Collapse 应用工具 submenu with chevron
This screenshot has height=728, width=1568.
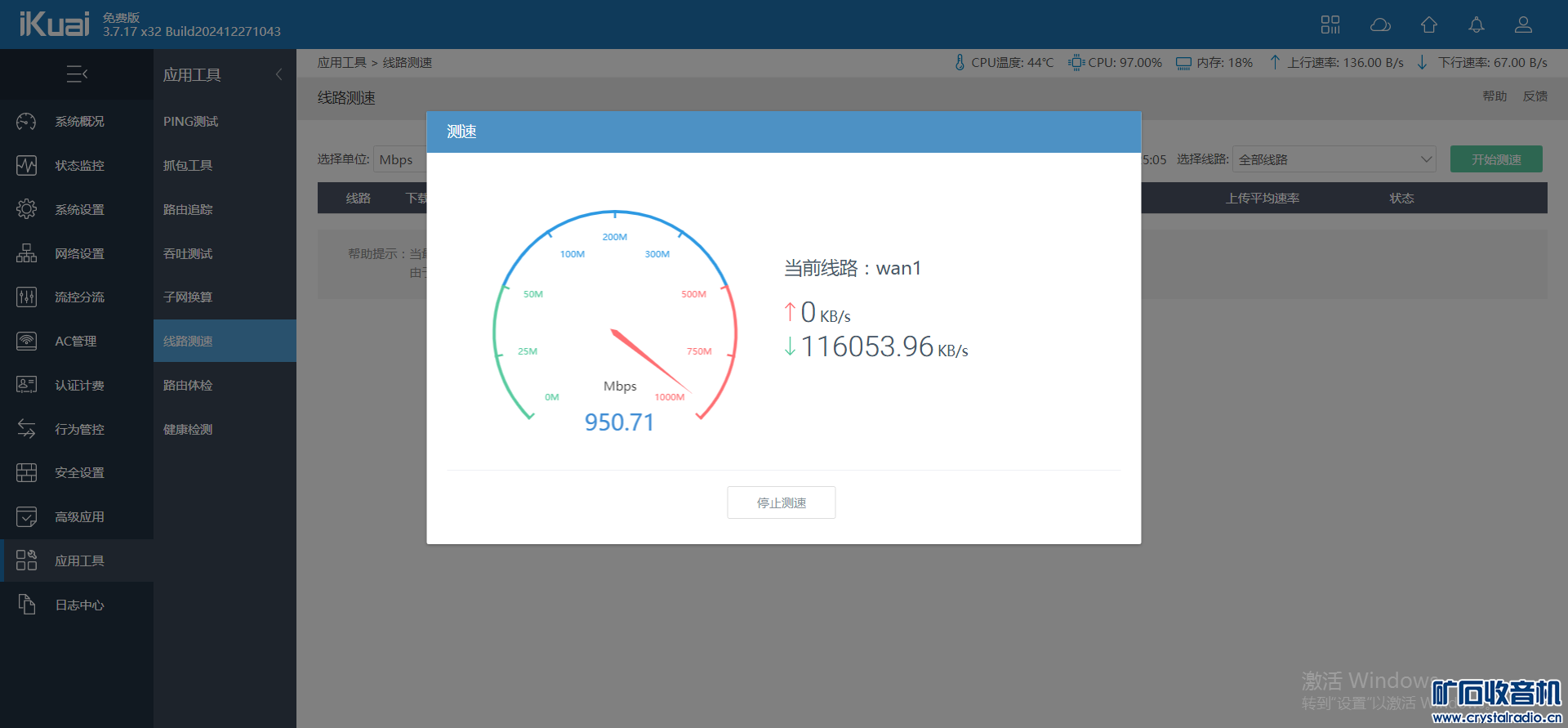click(x=278, y=74)
